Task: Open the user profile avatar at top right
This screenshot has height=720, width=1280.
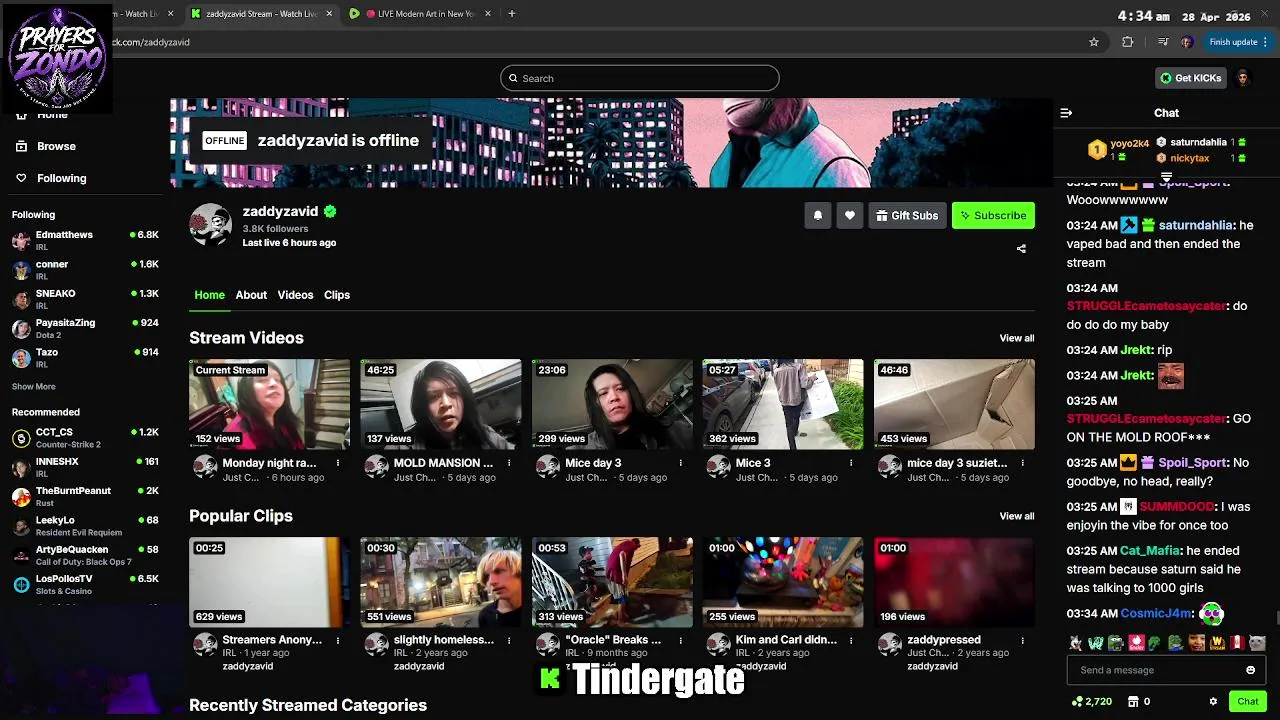Action: [x=1243, y=78]
